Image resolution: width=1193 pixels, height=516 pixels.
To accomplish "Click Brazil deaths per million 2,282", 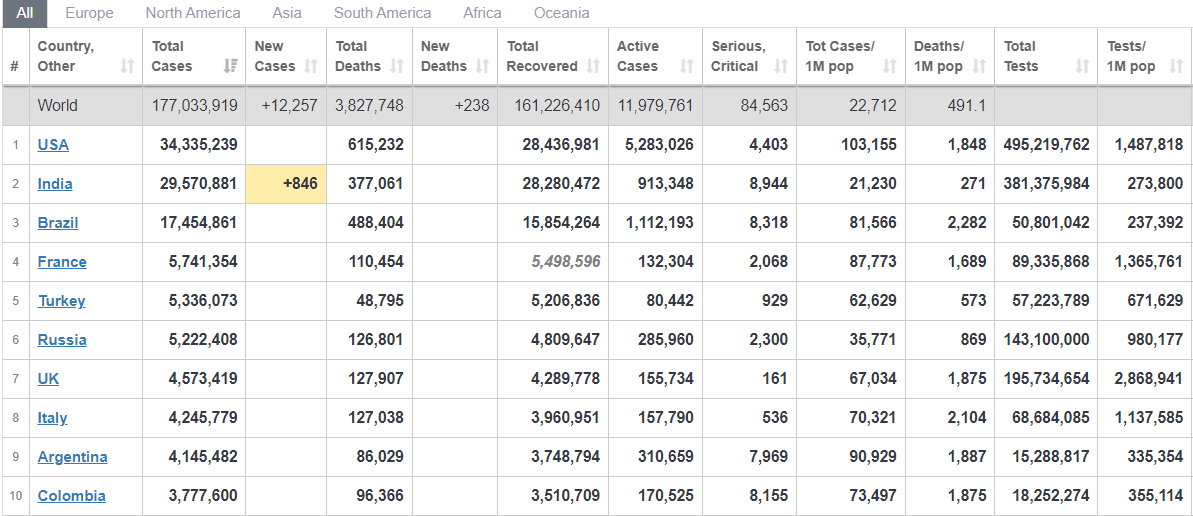I will click(967, 223).
